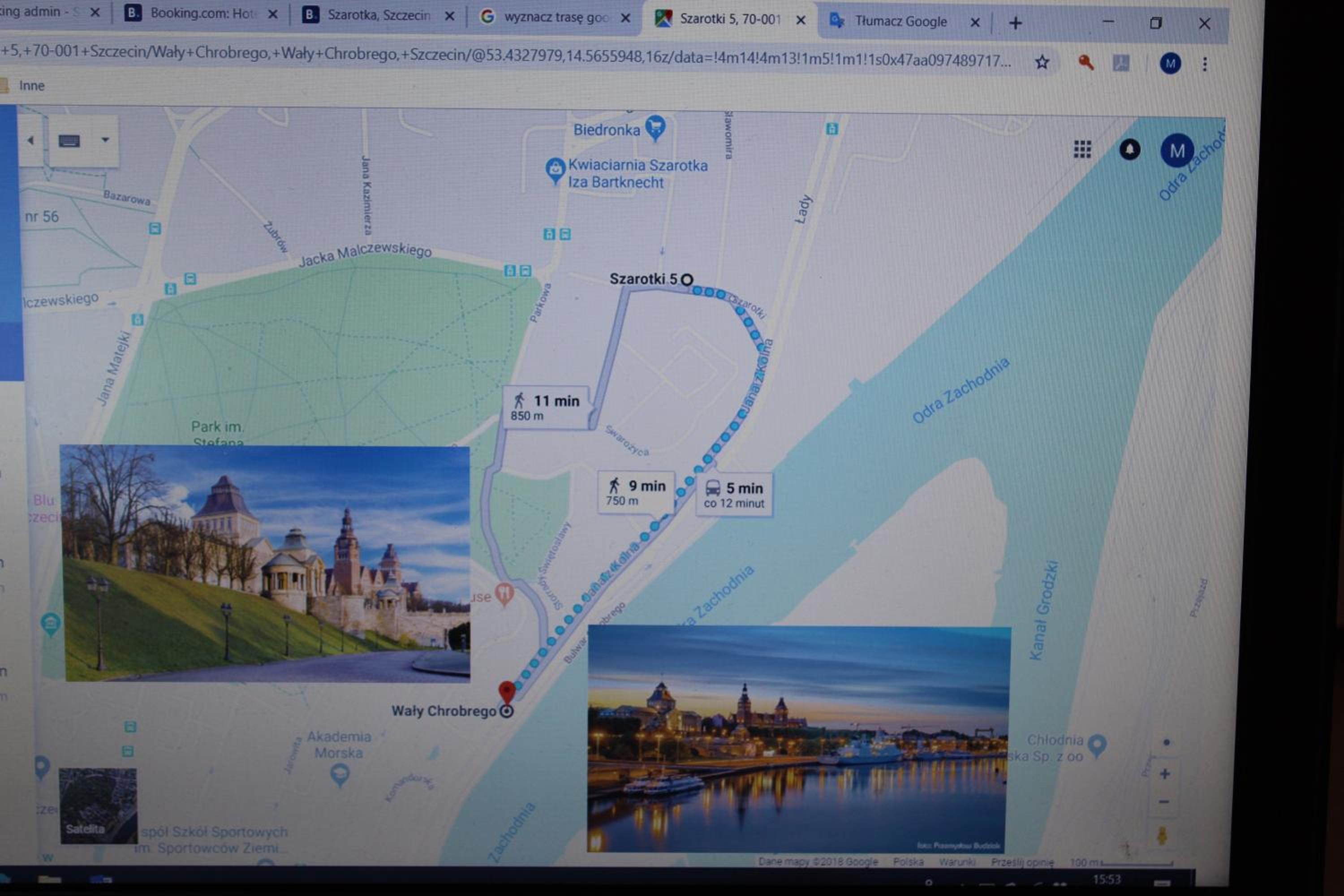Image resolution: width=1344 pixels, height=896 pixels.
Task: Switch to Satelita map view
Action: (98, 806)
